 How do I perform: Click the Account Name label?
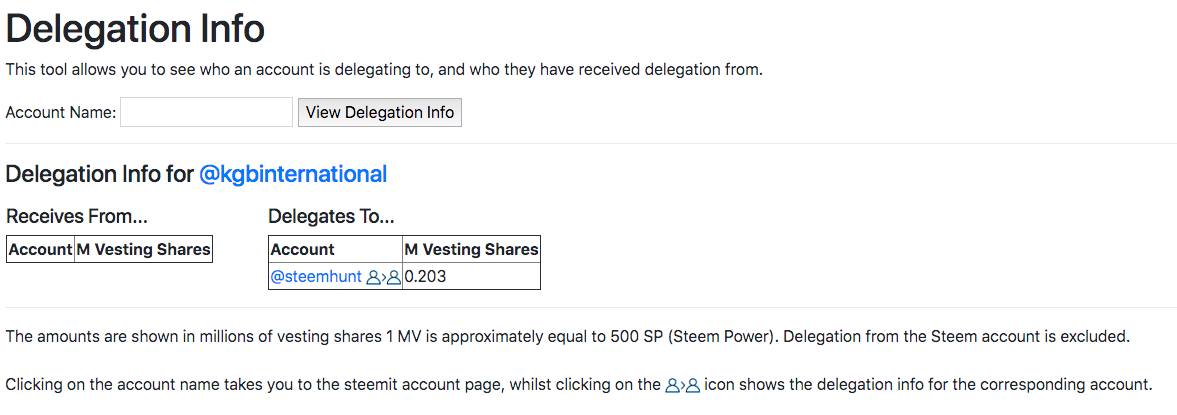pyautogui.click(x=61, y=113)
